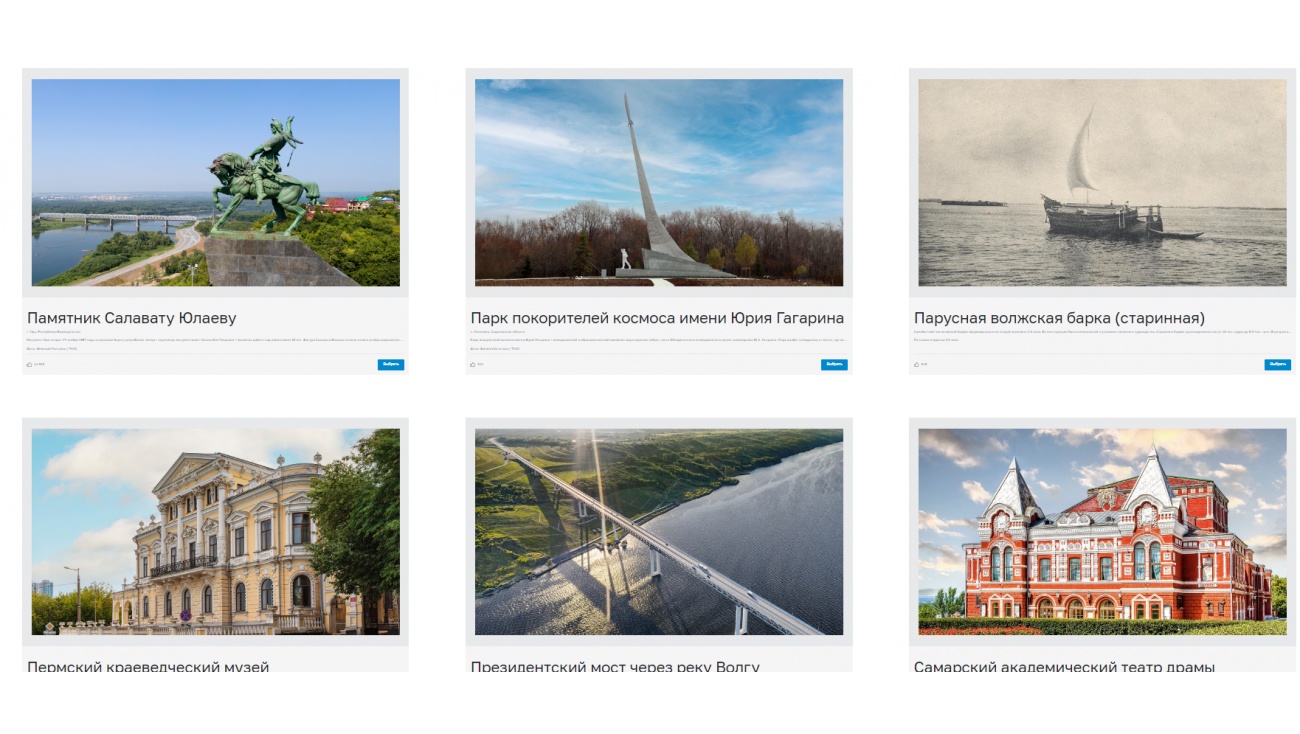Choose Парусная волжская барка with Выбрать button
Screen dimensions: 1300x734
[1277, 364]
